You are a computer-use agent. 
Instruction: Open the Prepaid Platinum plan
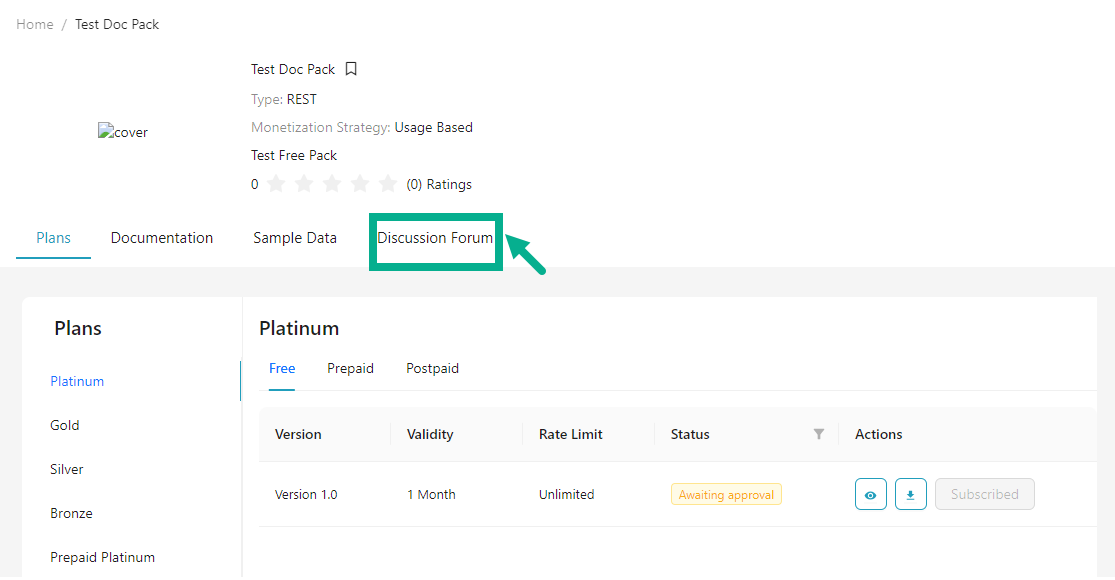(102, 557)
